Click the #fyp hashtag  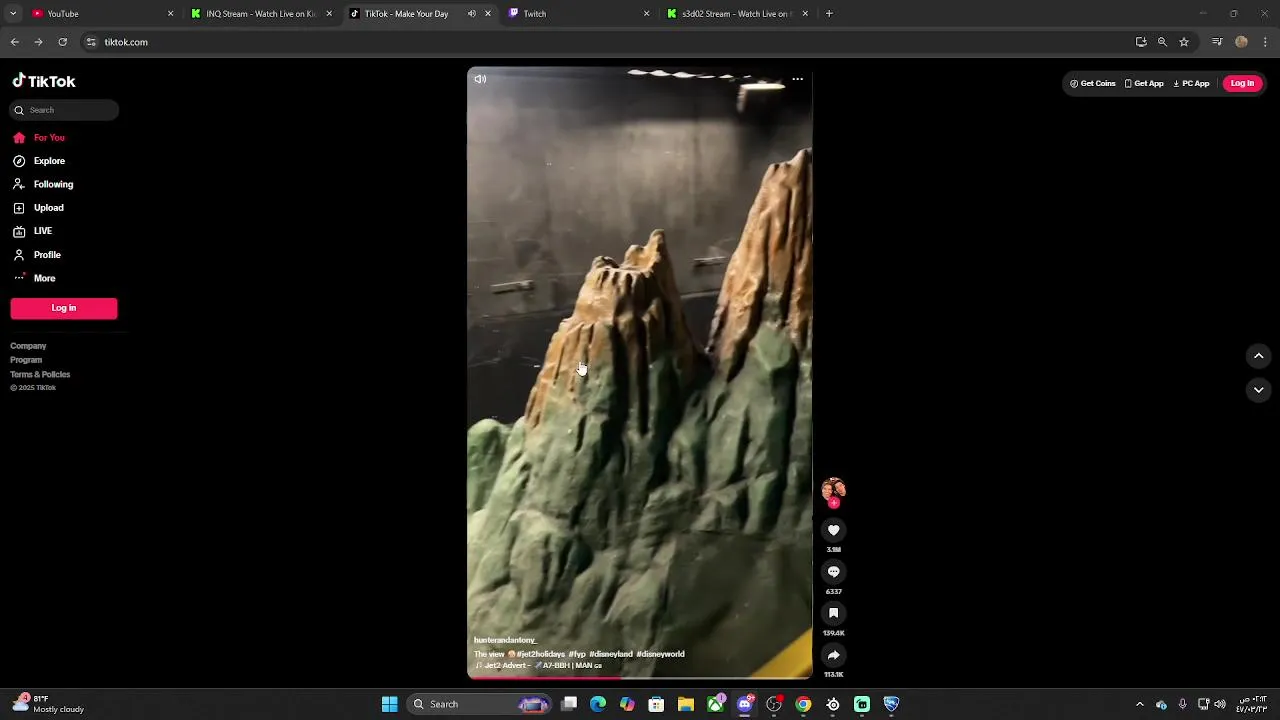pyautogui.click(x=577, y=654)
